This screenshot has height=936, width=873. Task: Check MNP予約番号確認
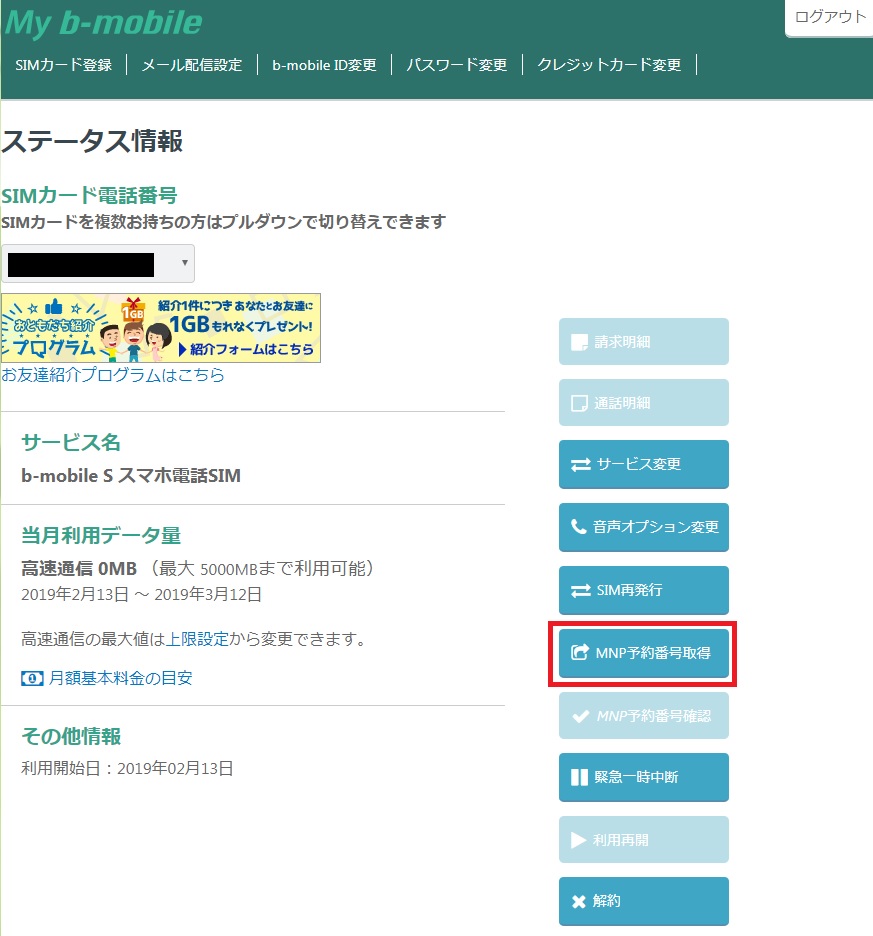pyautogui.click(x=644, y=716)
